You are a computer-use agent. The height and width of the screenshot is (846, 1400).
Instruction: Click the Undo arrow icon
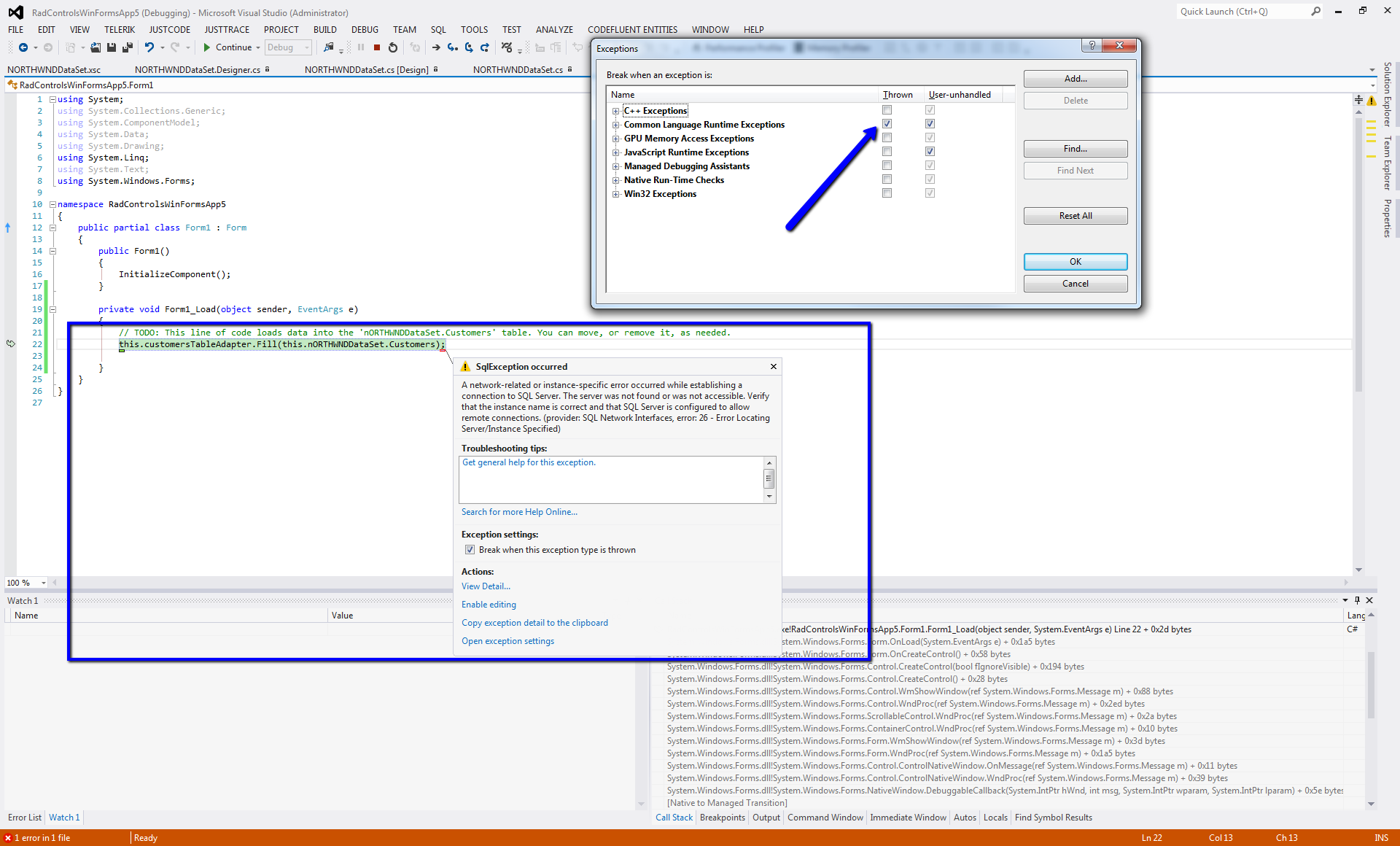(x=149, y=47)
